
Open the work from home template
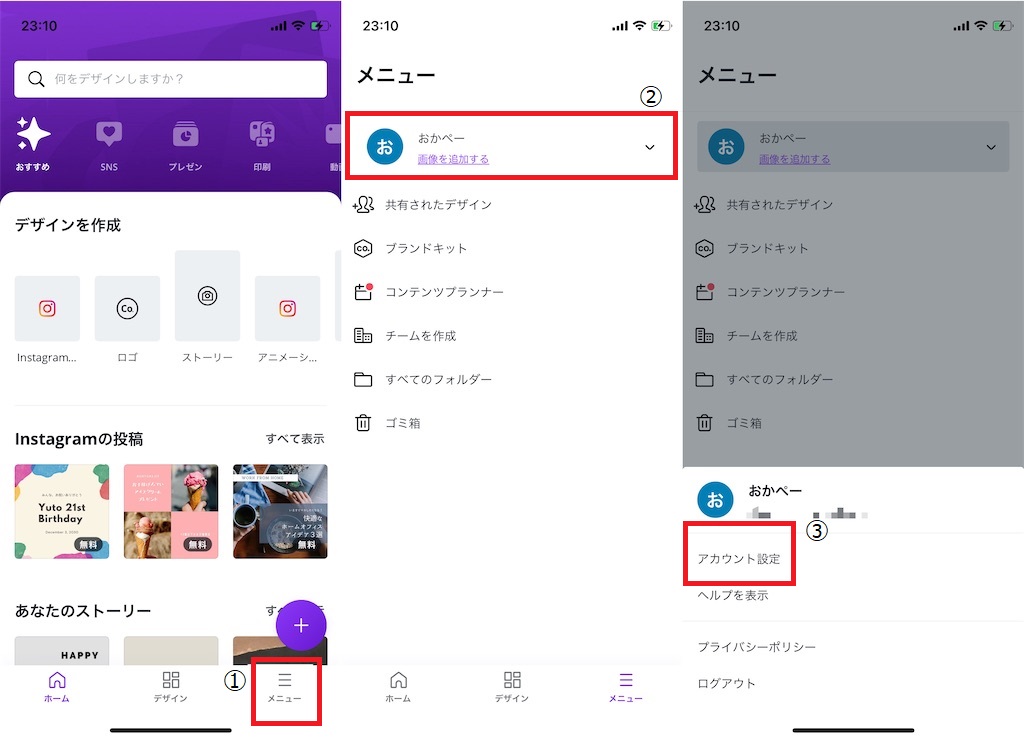280,511
